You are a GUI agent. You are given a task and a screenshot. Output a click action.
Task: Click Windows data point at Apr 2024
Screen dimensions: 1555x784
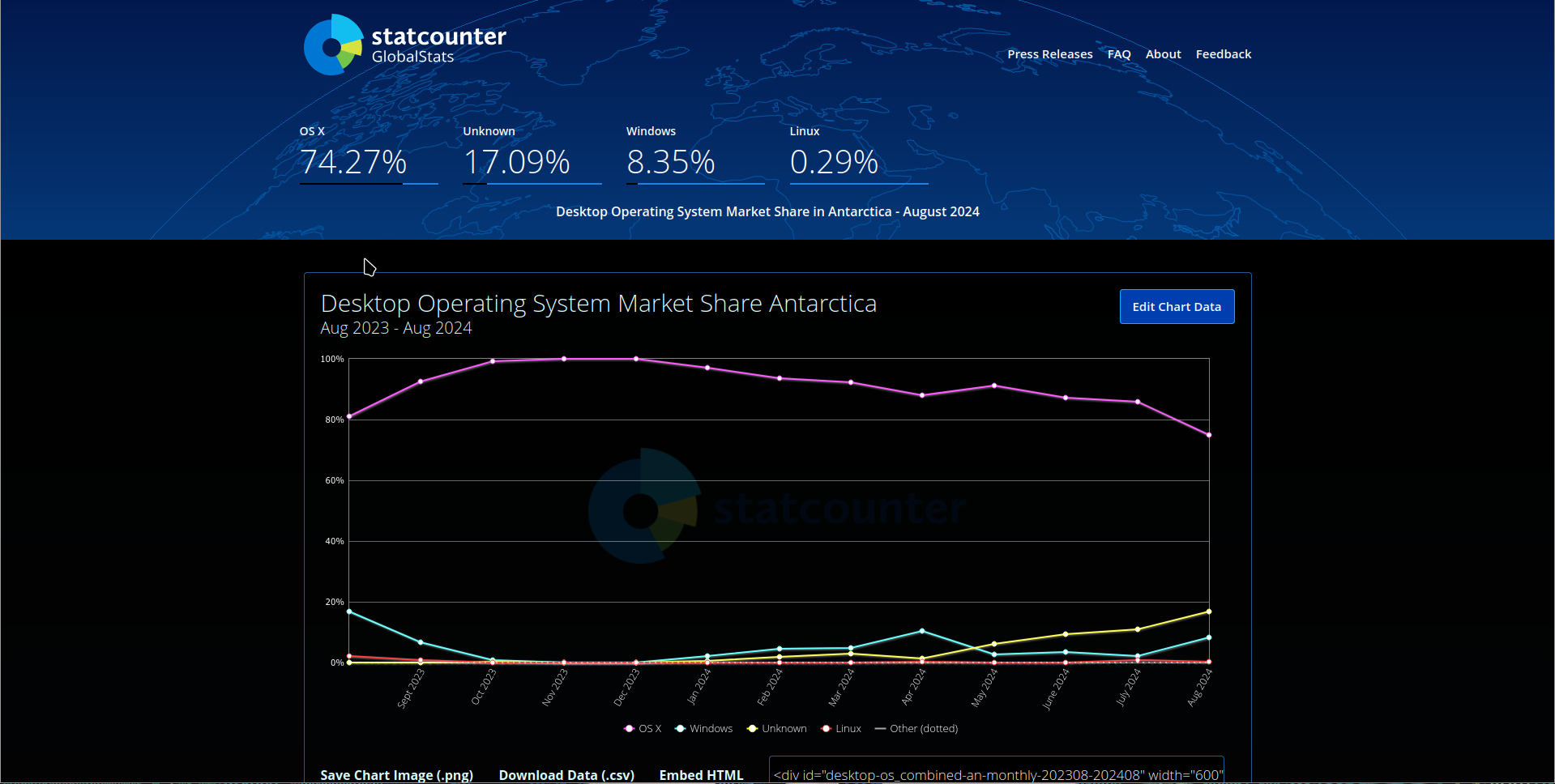[922, 631]
